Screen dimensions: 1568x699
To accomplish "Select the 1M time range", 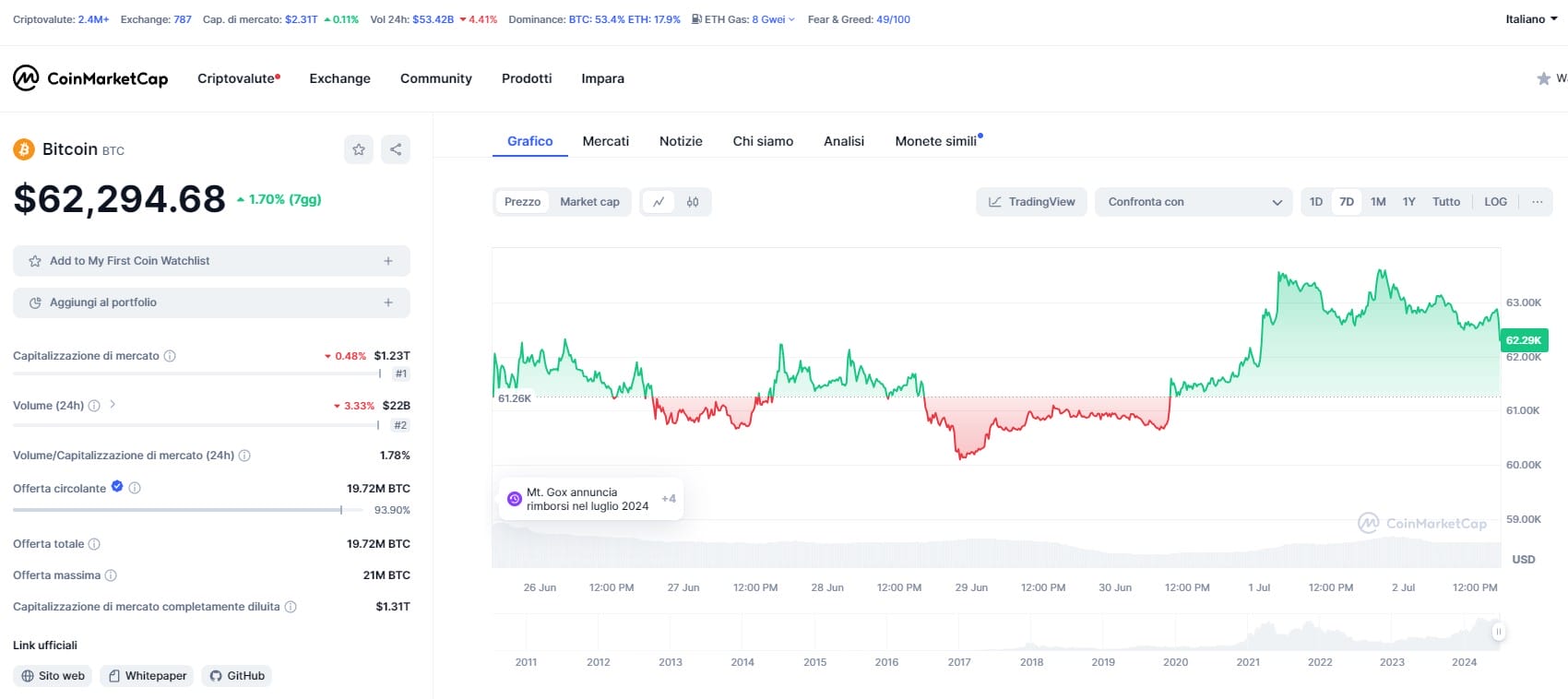I will (x=1378, y=202).
